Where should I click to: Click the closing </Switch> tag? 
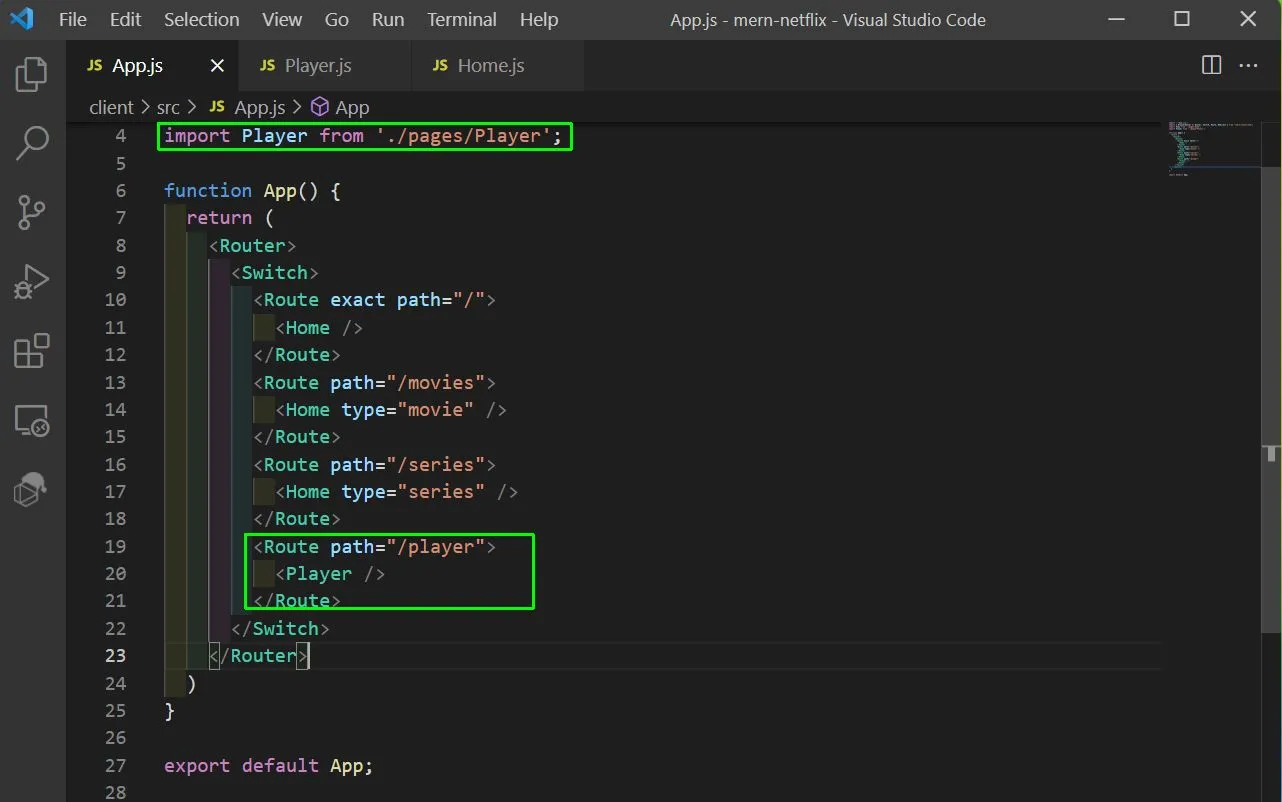point(280,629)
